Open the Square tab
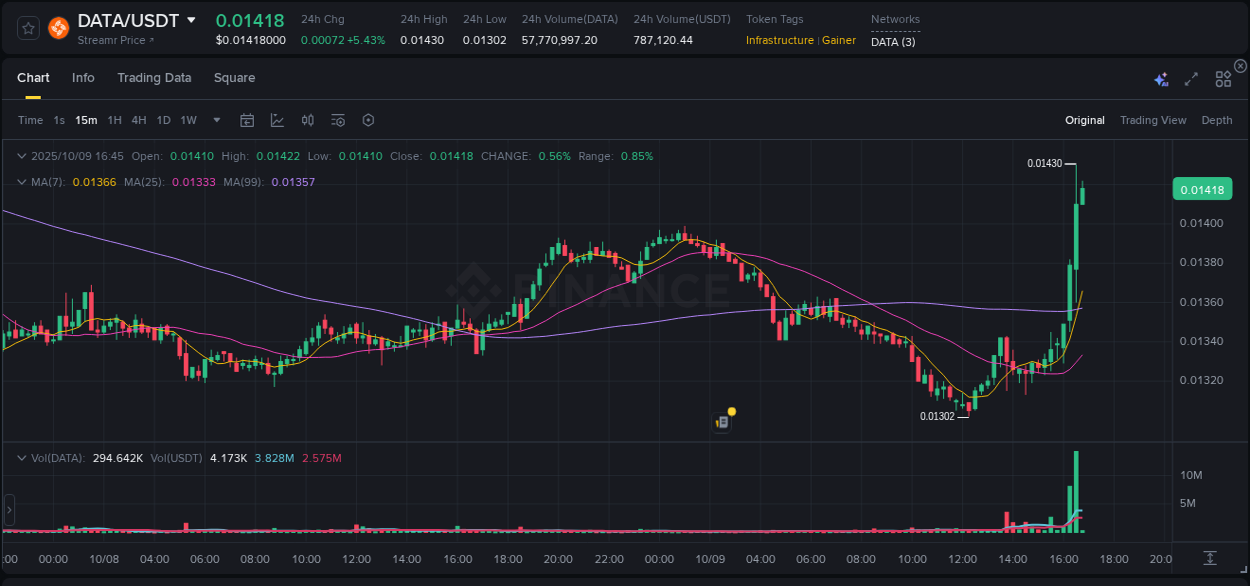Image resolution: width=1250 pixels, height=586 pixels. click(x=234, y=78)
